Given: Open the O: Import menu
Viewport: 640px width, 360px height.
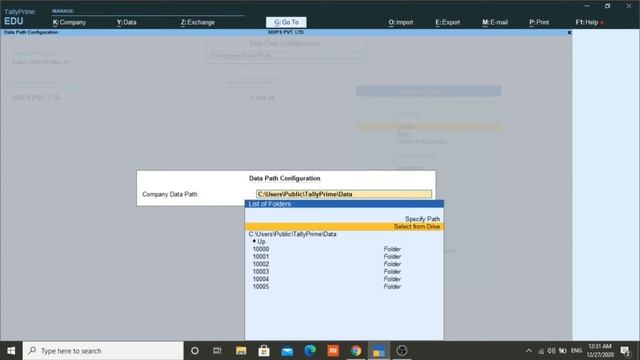Looking at the screenshot, I should [x=401, y=22].
